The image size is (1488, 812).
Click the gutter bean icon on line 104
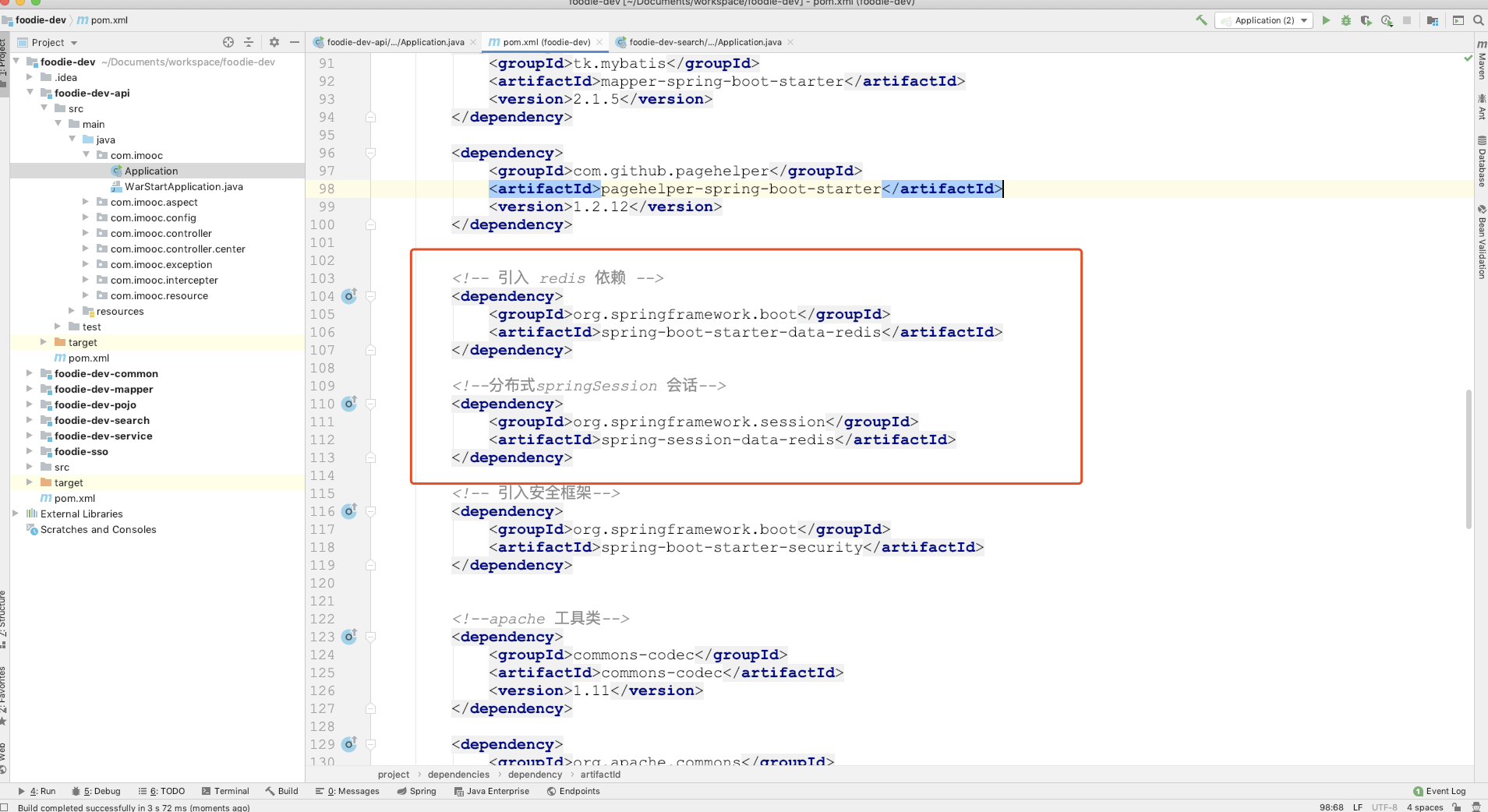[349, 296]
